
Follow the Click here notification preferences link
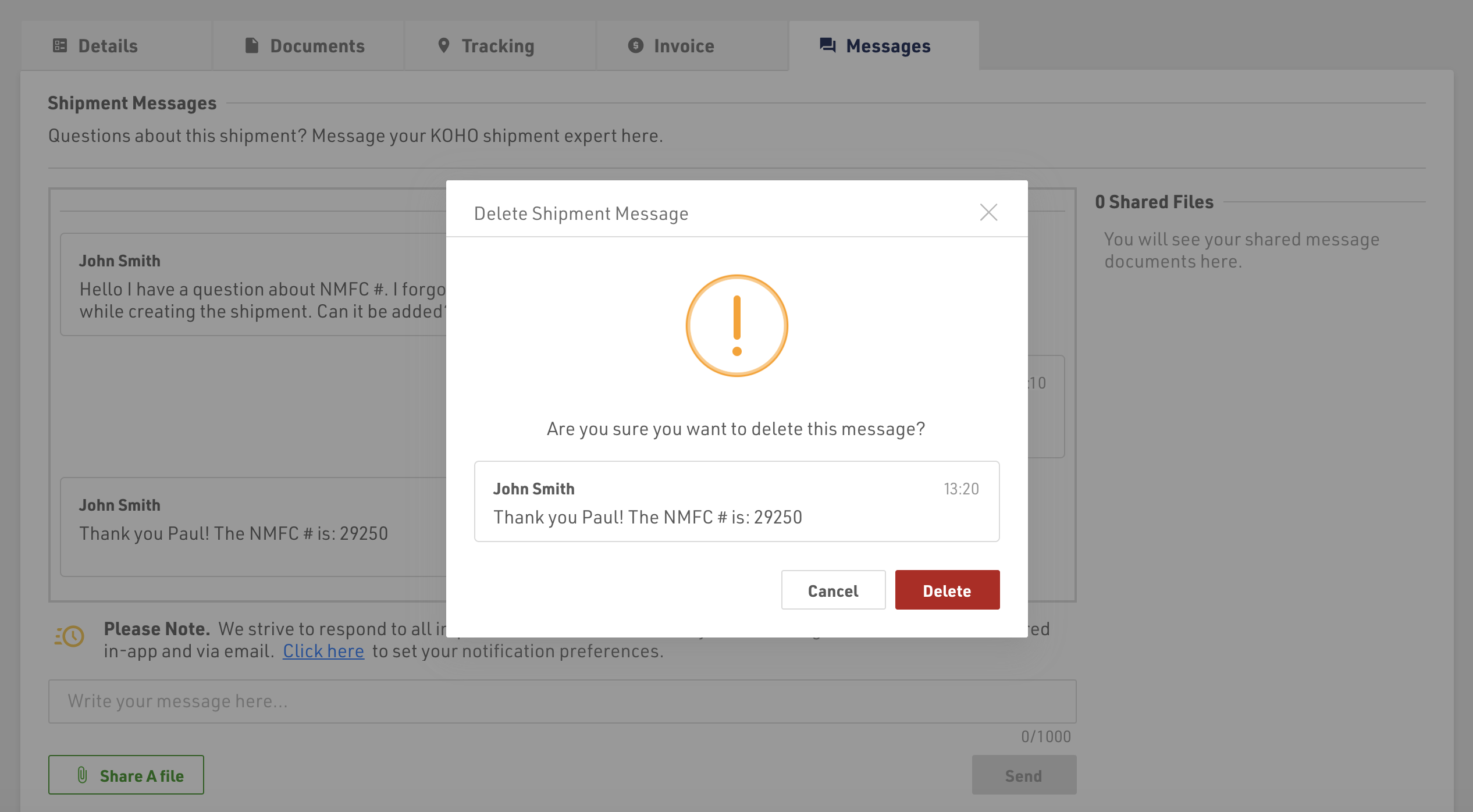(x=323, y=651)
